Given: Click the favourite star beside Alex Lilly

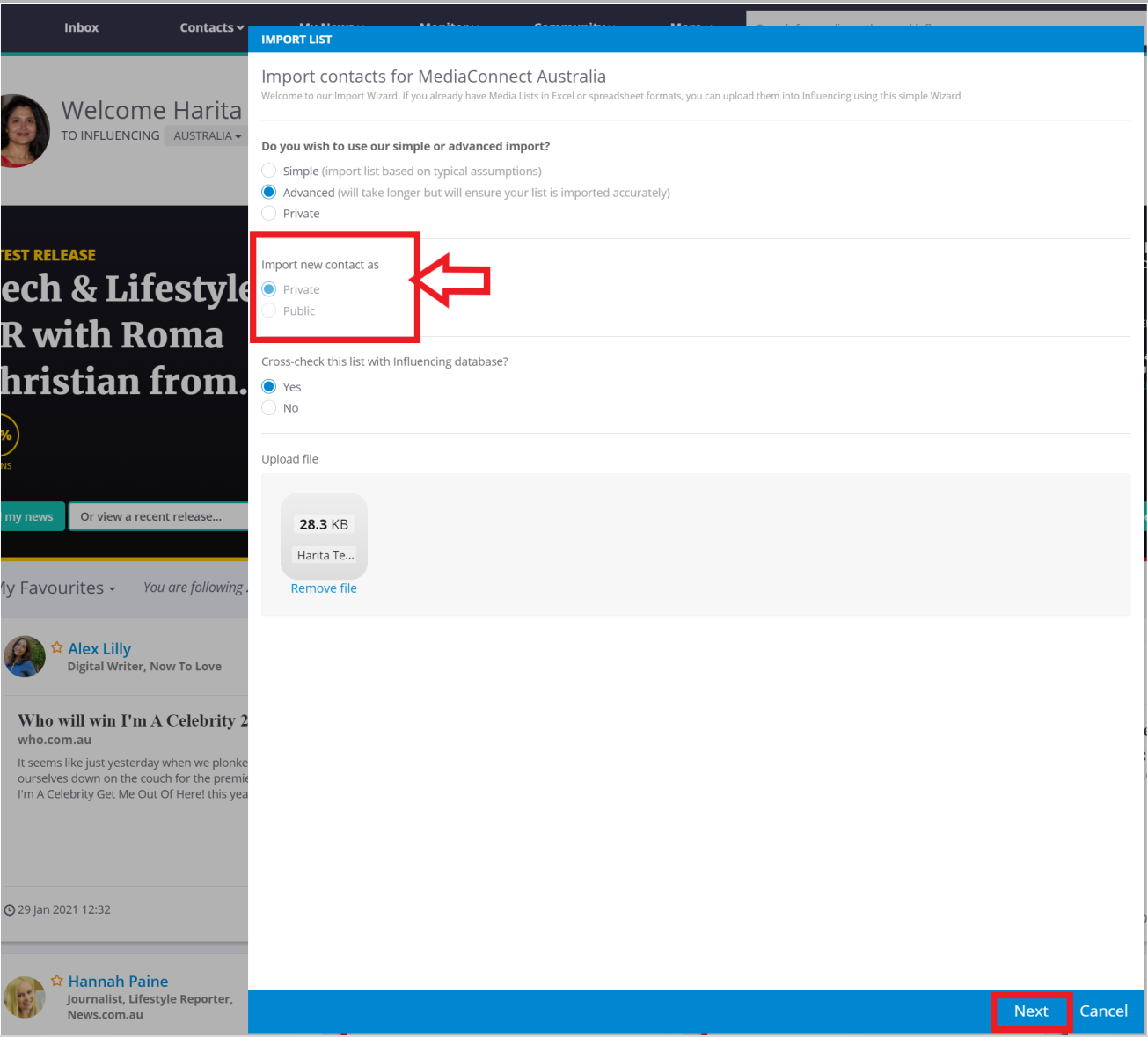Looking at the screenshot, I should point(57,647).
